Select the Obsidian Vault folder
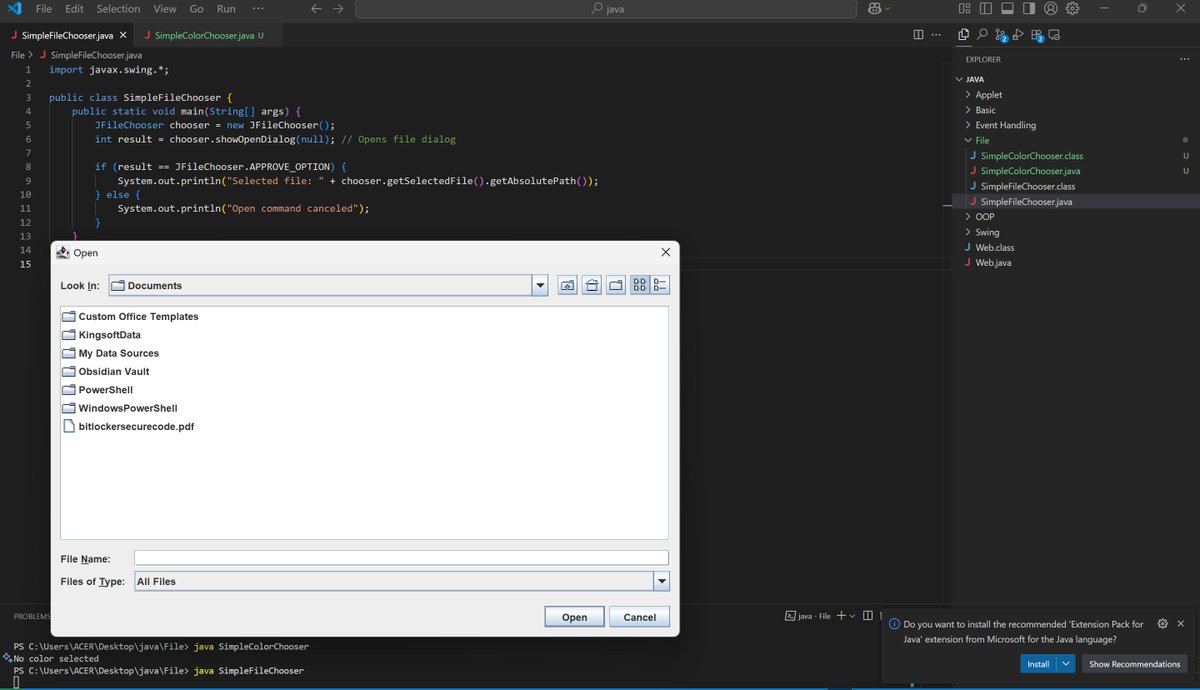The width and height of the screenshot is (1200, 690). (x=106, y=371)
